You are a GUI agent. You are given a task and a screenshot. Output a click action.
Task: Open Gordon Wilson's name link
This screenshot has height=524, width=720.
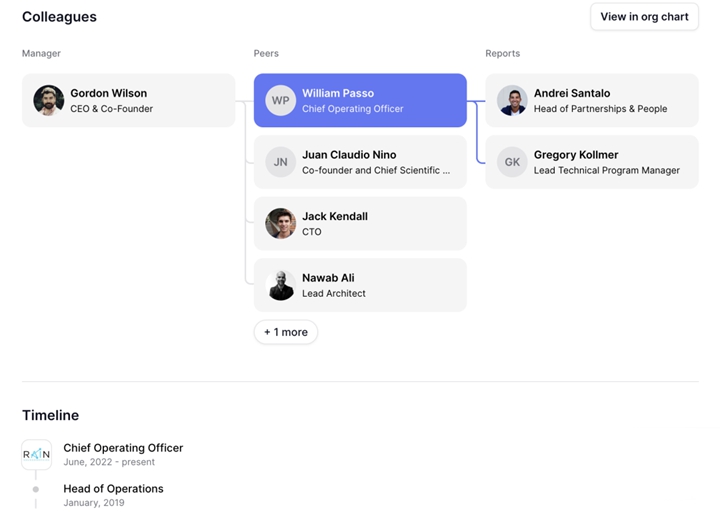click(x=109, y=93)
